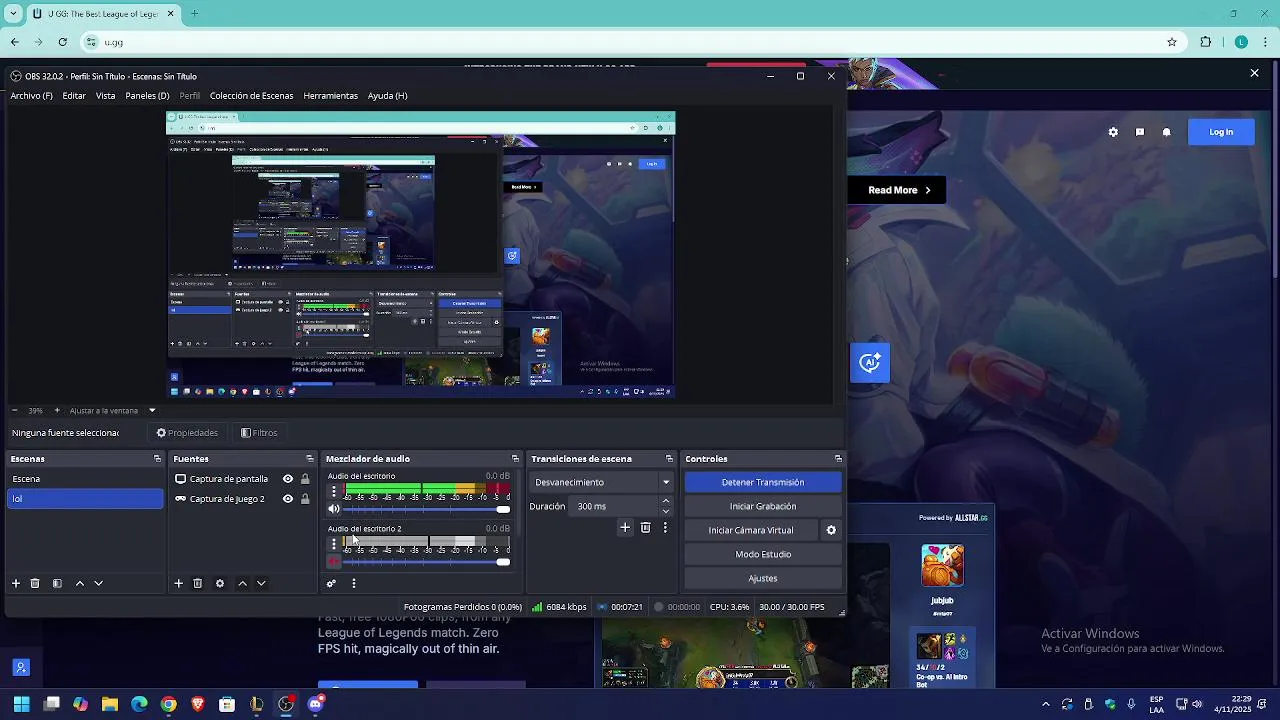Open the audio mixer three-dot menu at the bottom

(353, 583)
